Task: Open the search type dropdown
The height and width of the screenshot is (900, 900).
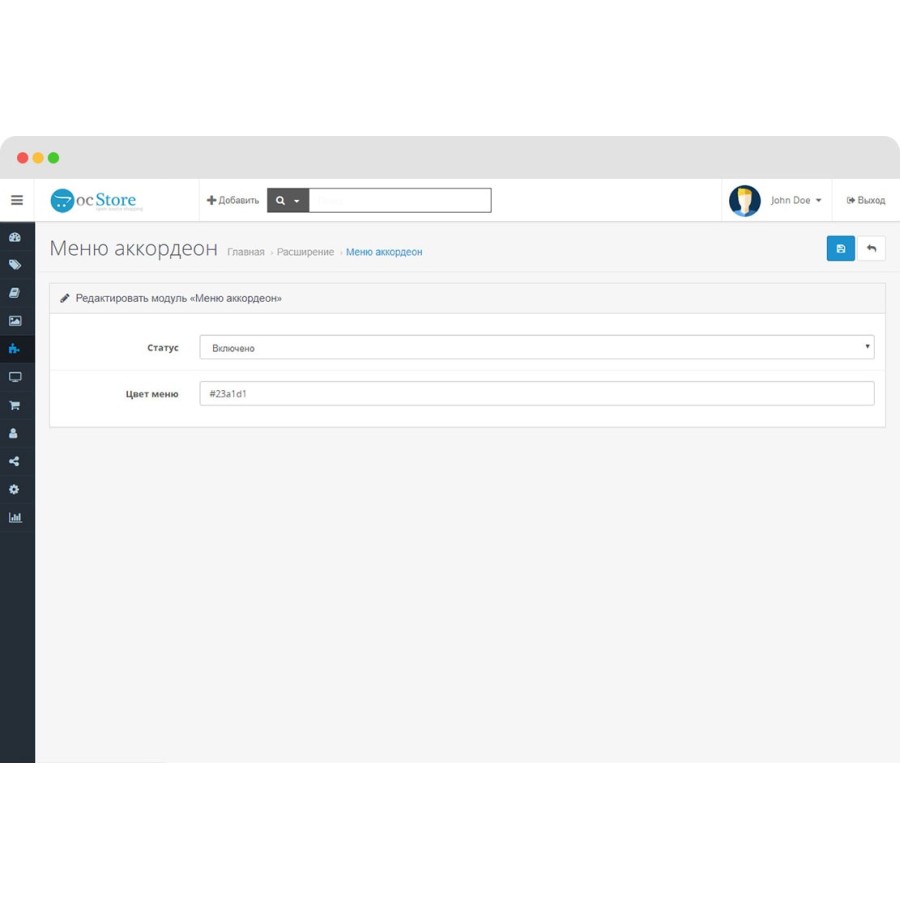Action: [288, 200]
